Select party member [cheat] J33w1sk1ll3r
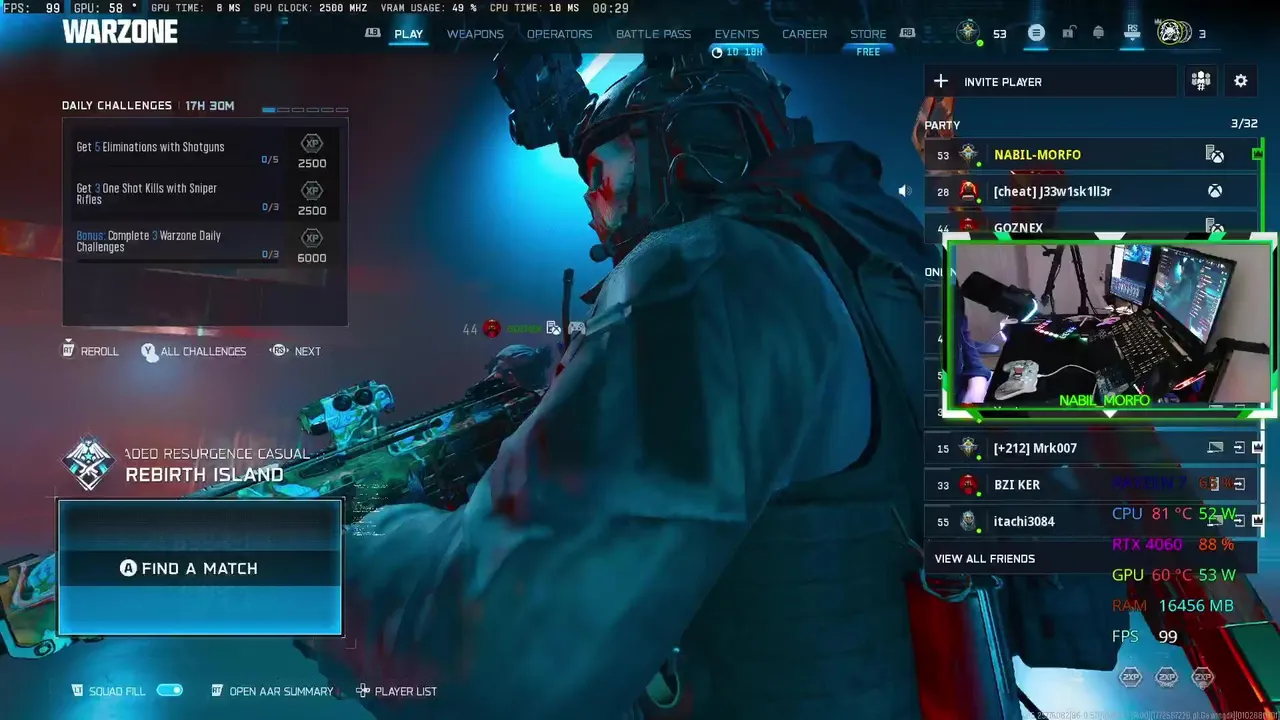The width and height of the screenshot is (1280, 720). point(1090,191)
